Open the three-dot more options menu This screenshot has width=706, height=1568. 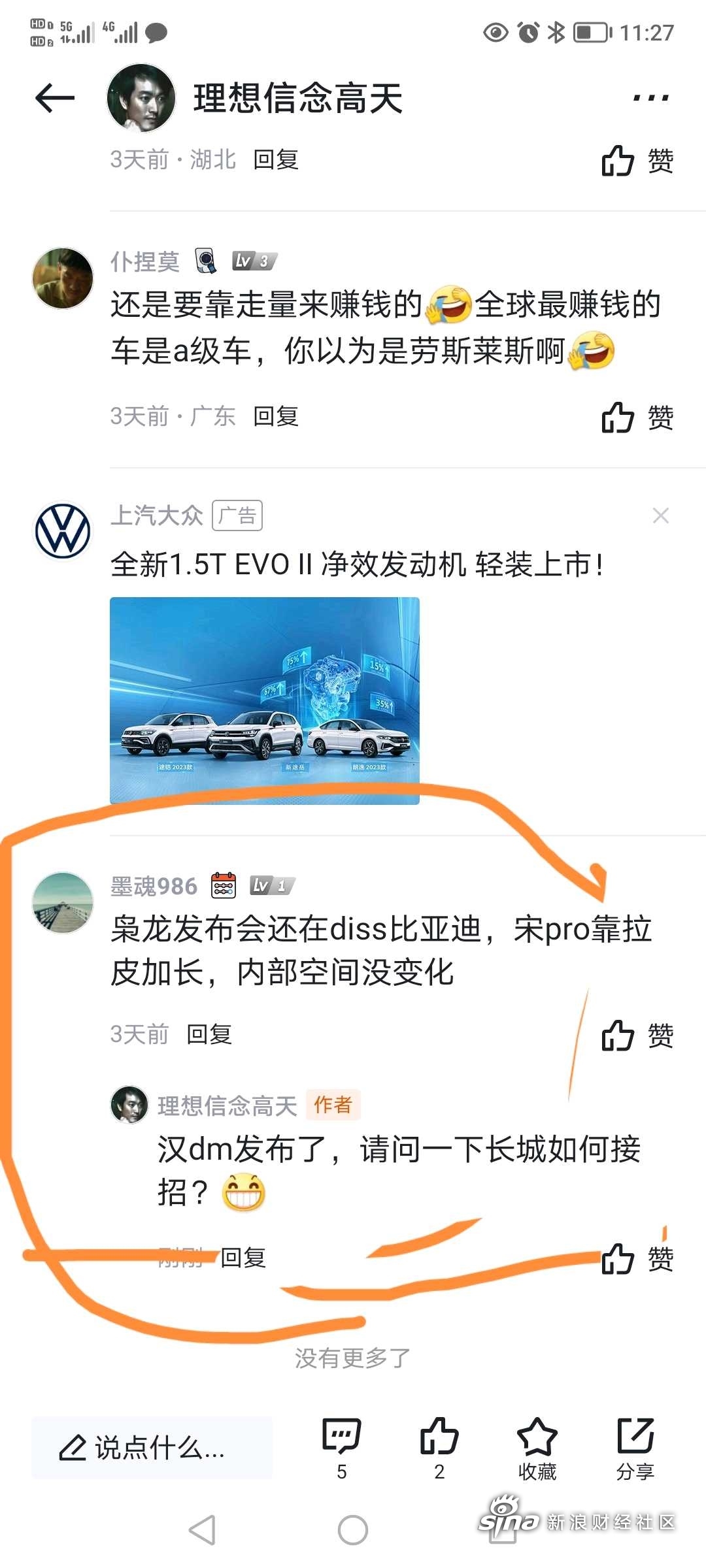(650, 98)
